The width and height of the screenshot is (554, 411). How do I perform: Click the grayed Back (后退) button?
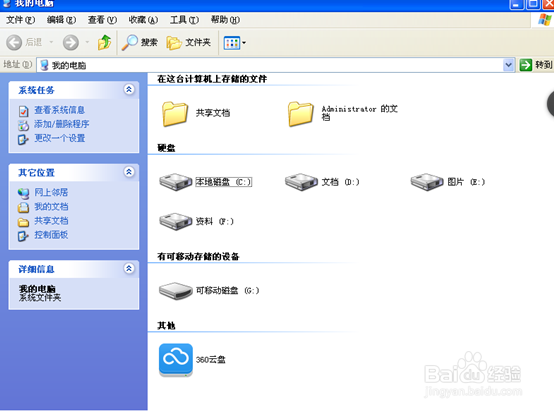pyautogui.click(x=24, y=42)
